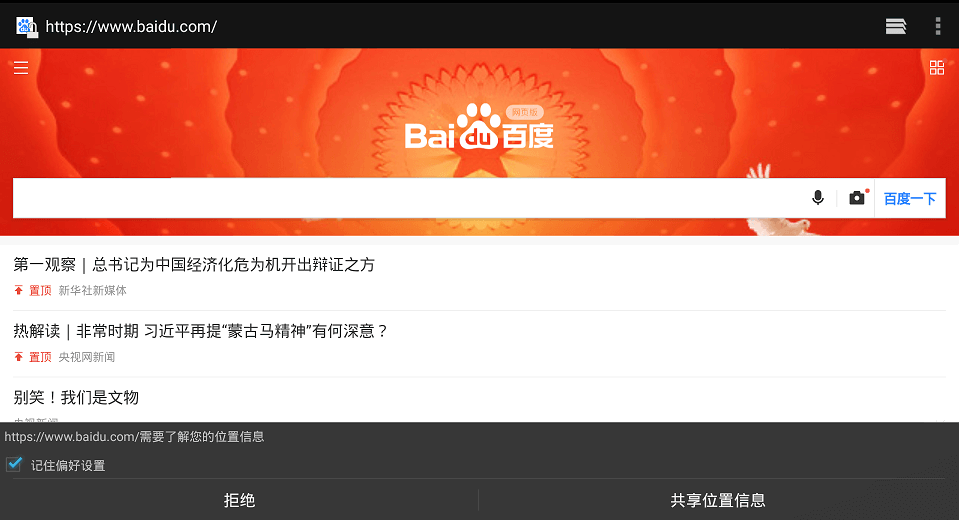Open the browser tabs switcher icon
This screenshot has height=520, width=959.
[896, 26]
